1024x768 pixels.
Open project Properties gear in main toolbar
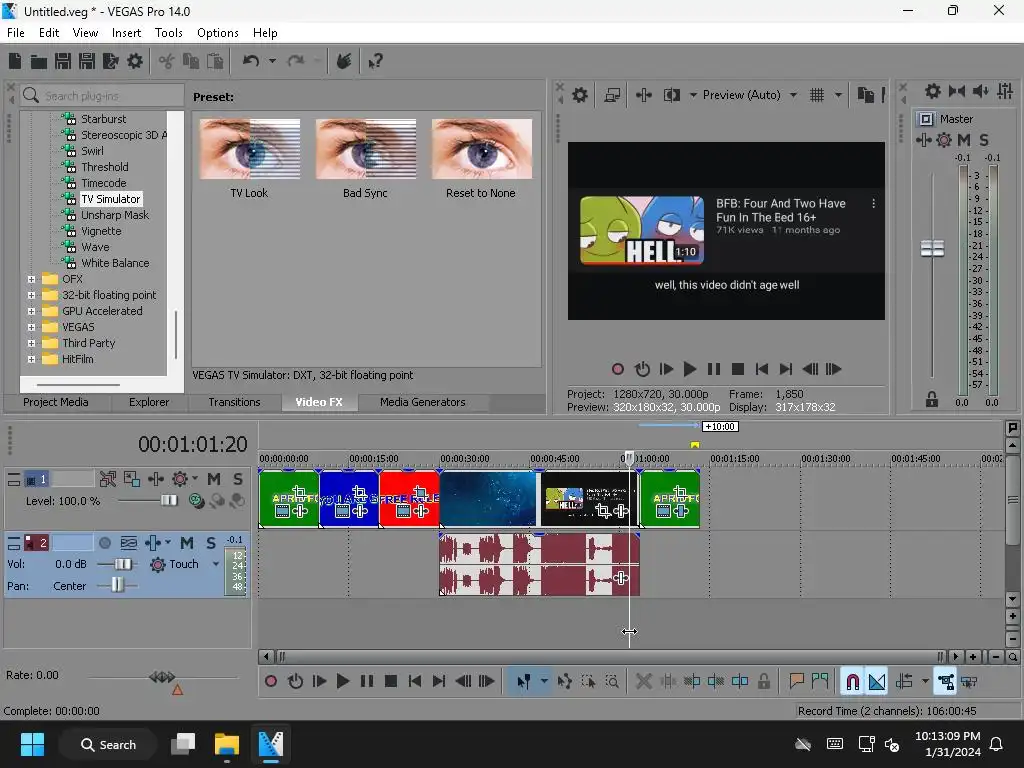[135, 61]
